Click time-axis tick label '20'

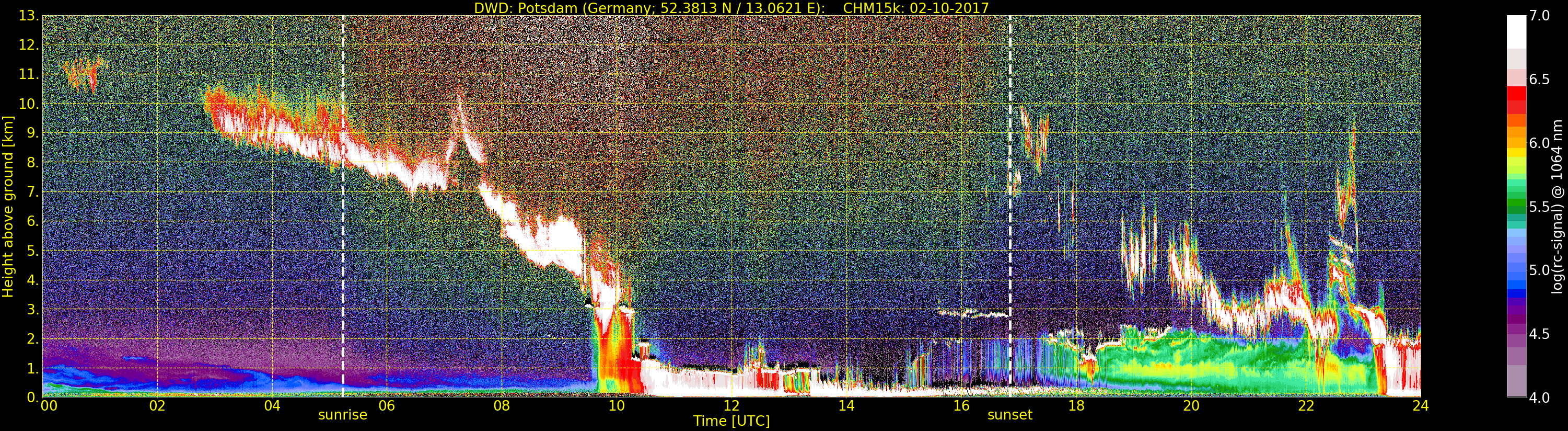(x=1191, y=405)
